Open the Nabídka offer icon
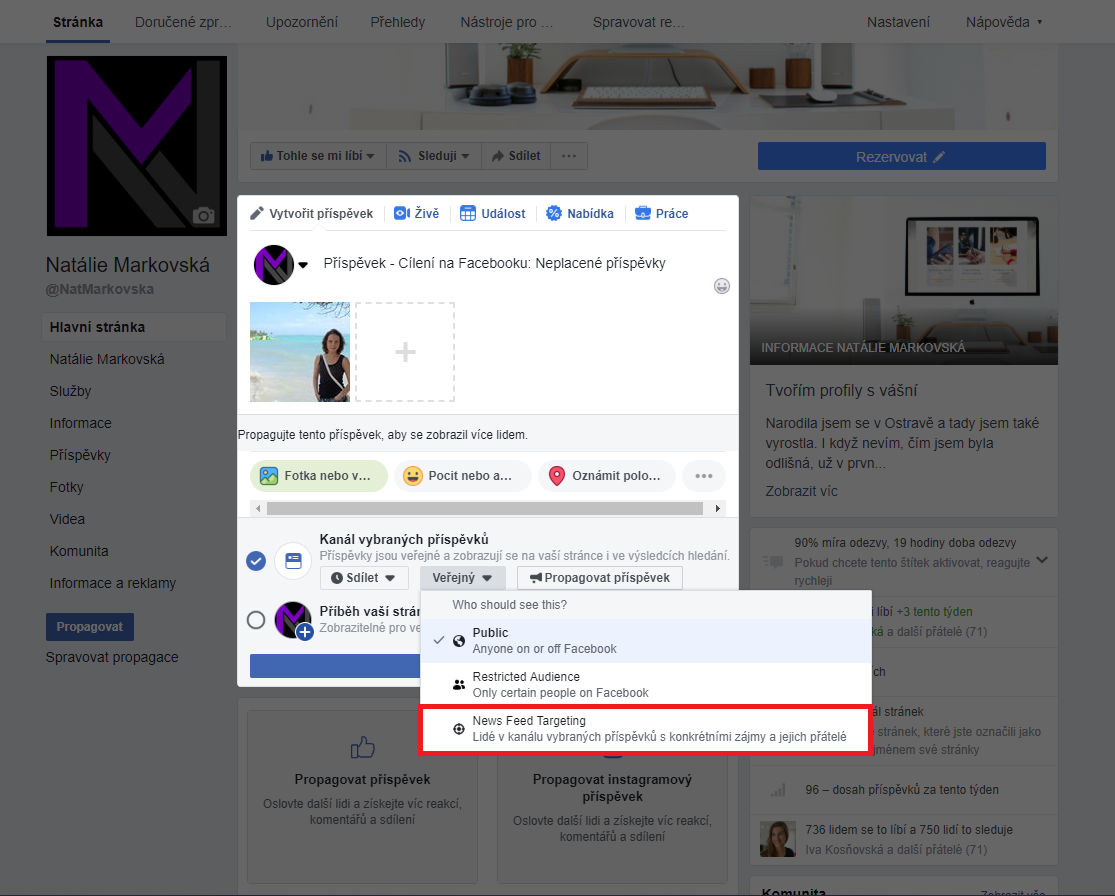Image resolution: width=1115 pixels, height=896 pixels. [553, 213]
